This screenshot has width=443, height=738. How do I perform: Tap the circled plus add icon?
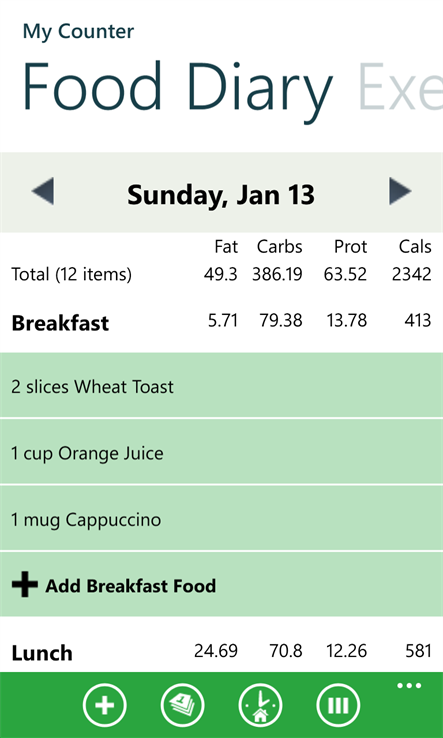pyautogui.click(x=105, y=705)
